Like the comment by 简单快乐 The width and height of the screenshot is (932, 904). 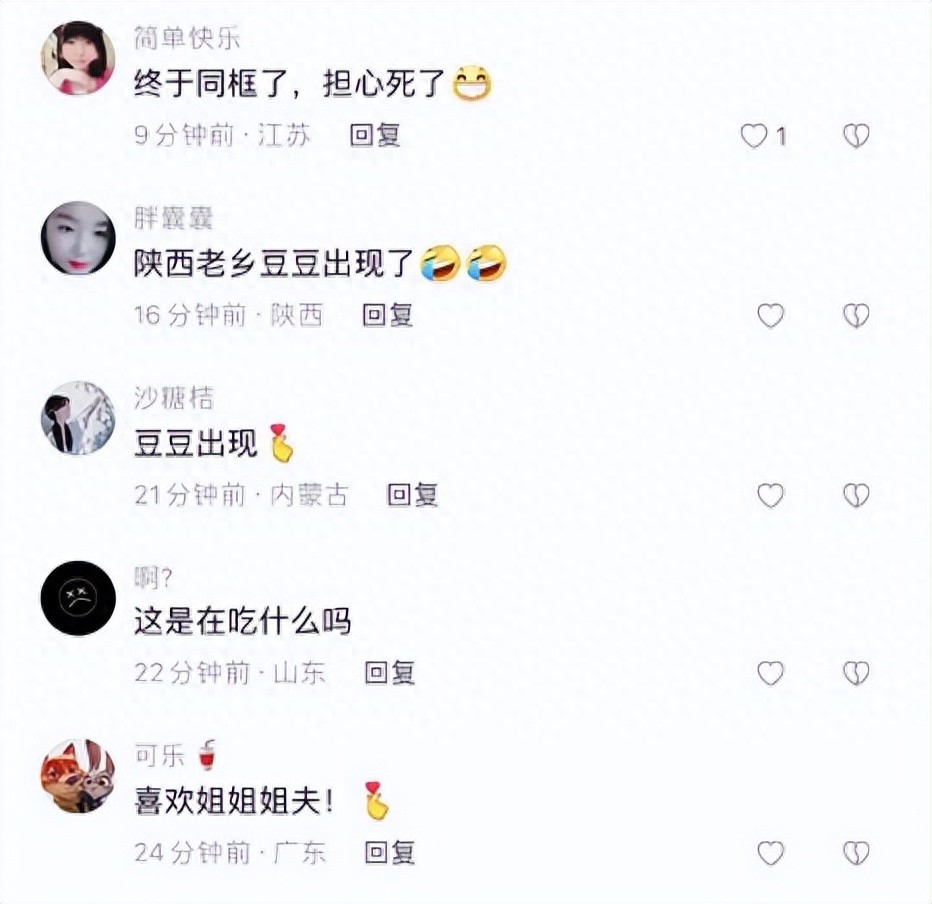(x=754, y=136)
